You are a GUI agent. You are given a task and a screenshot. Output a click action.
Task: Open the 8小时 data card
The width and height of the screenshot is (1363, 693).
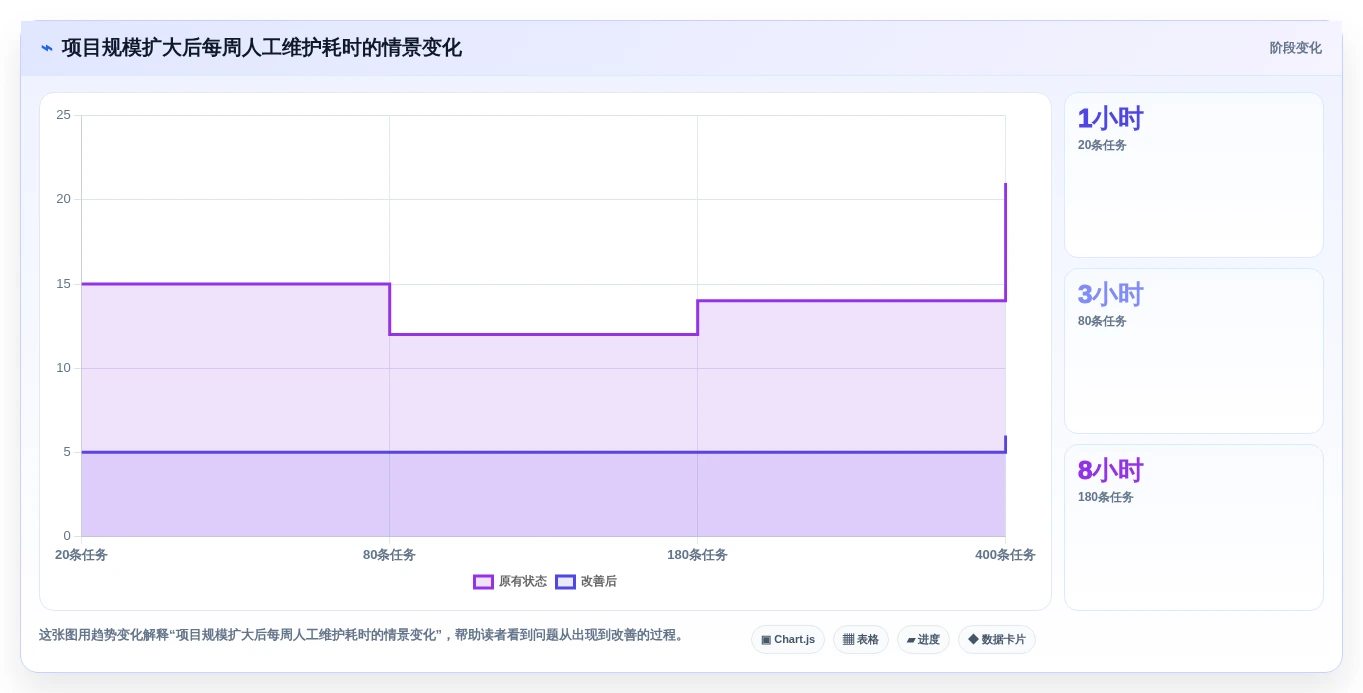pos(1194,527)
